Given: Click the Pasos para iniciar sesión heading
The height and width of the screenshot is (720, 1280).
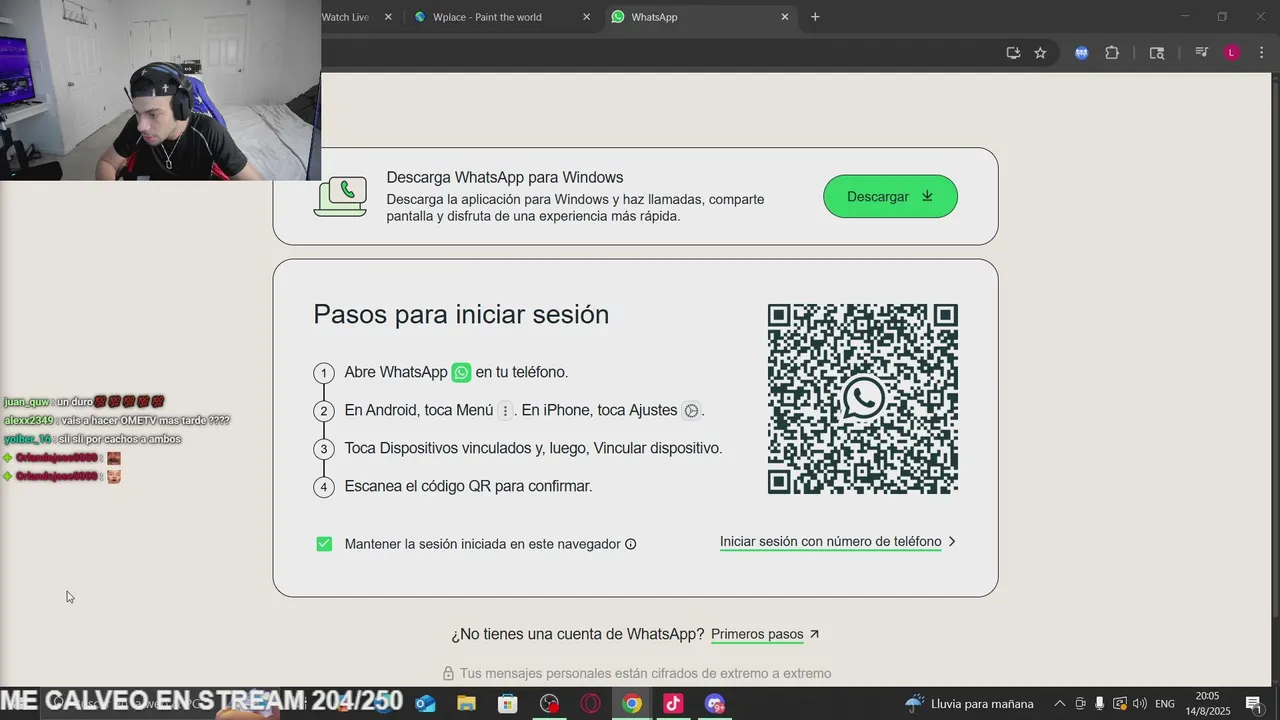Looking at the screenshot, I should [461, 314].
